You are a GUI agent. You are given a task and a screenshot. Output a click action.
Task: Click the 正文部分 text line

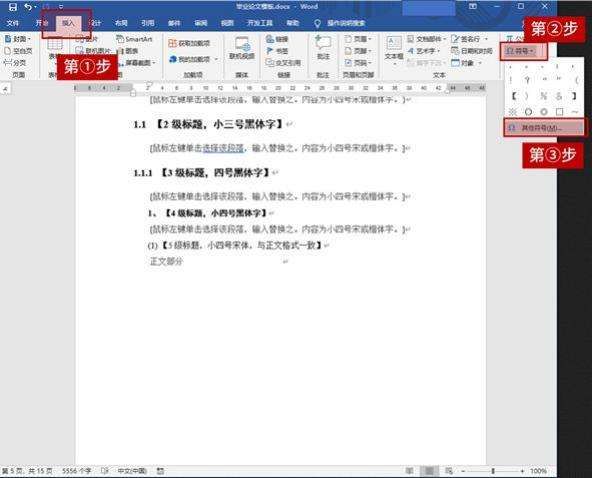pos(166,261)
